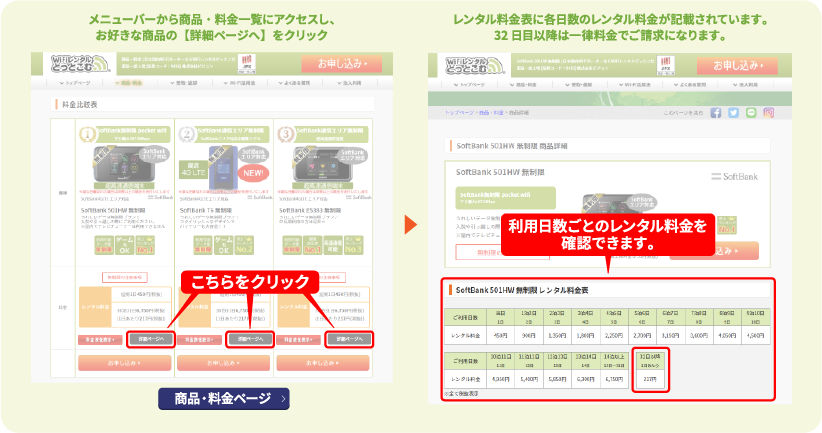Open the SoftBank E5383 device image
This screenshot has height=433, width=822.
pos(322,164)
